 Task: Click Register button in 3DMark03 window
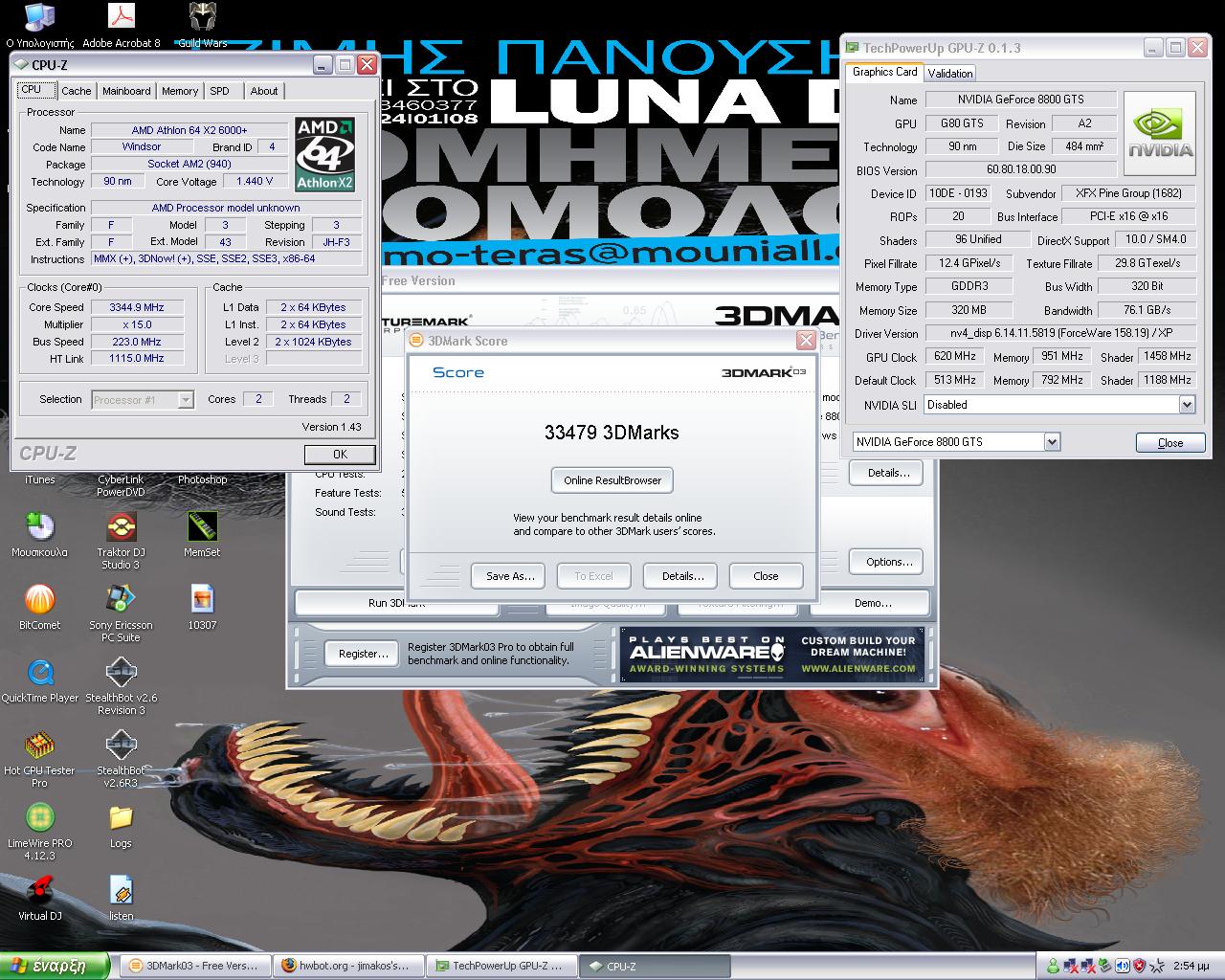pyautogui.click(x=363, y=654)
